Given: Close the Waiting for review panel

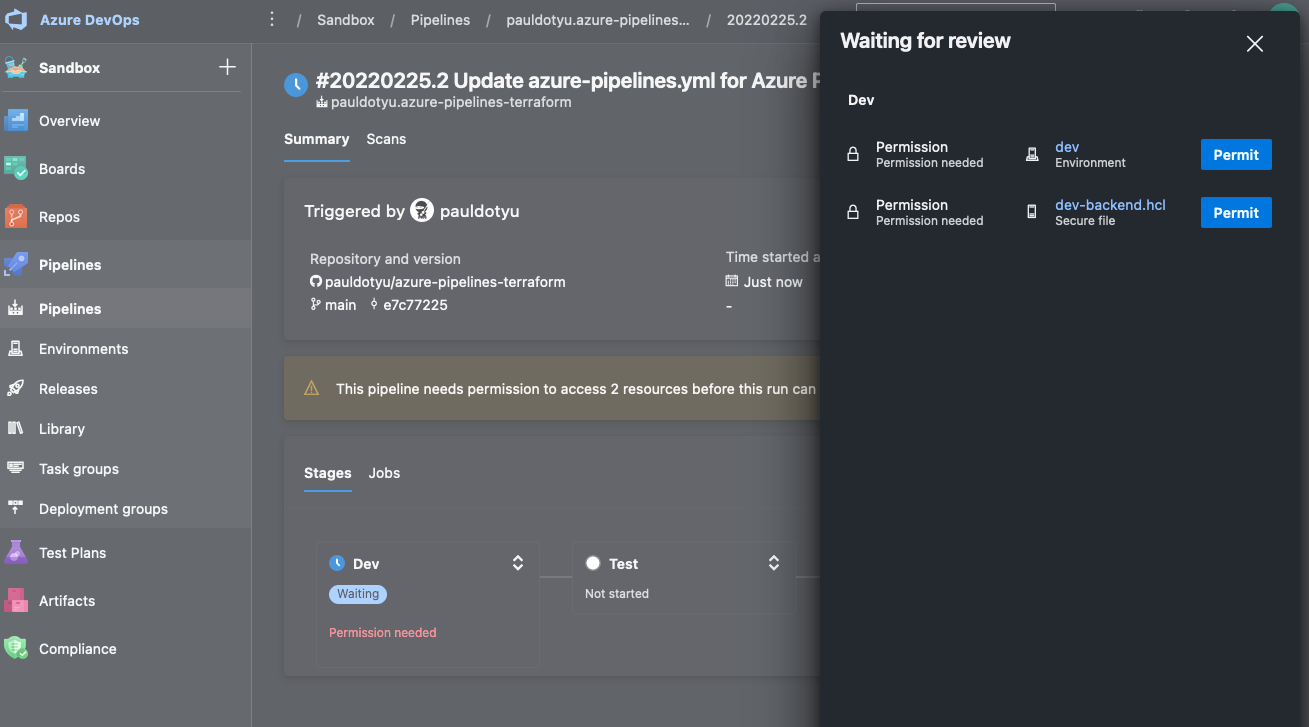Looking at the screenshot, I should coord(1254,43).
